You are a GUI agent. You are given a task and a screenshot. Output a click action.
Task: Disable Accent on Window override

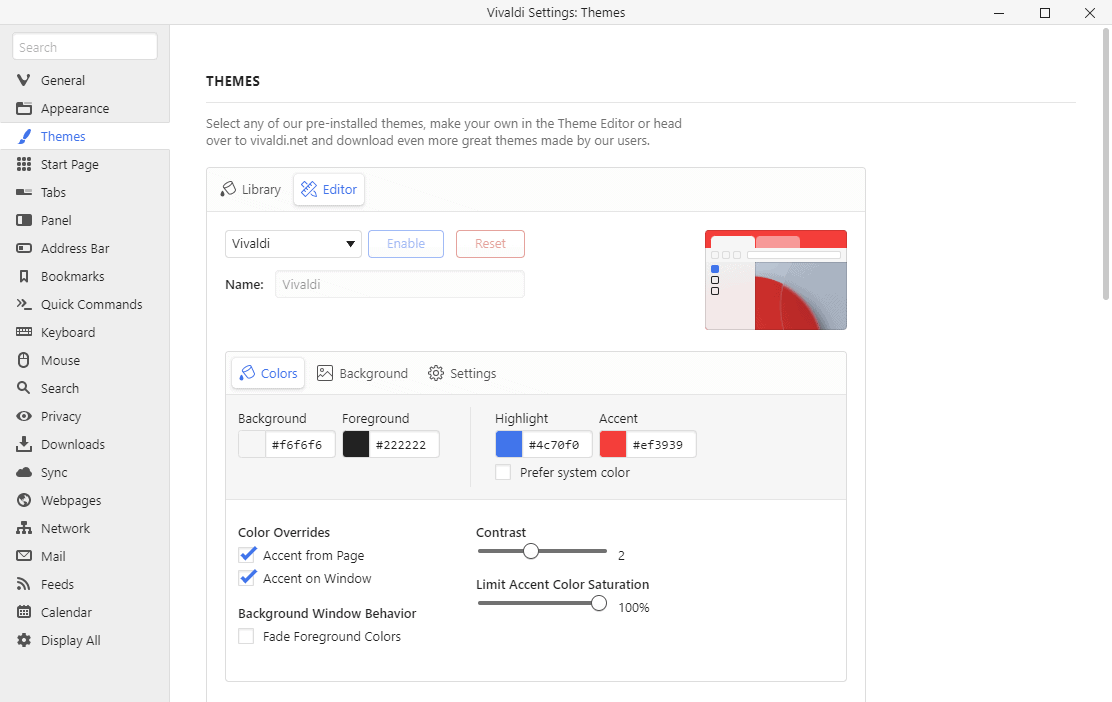pyautogui.click(x=247, y=577)
